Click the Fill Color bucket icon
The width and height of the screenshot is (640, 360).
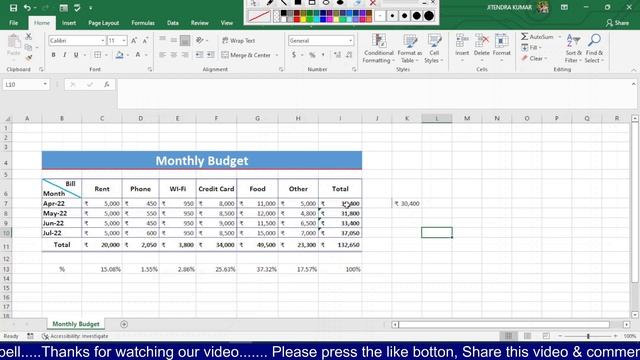click(x=119, y=55)
